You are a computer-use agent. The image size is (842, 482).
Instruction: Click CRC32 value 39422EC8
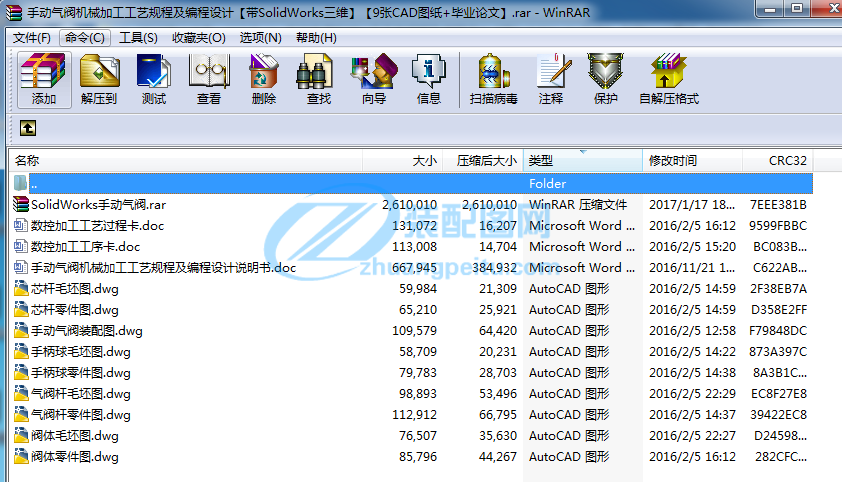click(x=778, y=414)
